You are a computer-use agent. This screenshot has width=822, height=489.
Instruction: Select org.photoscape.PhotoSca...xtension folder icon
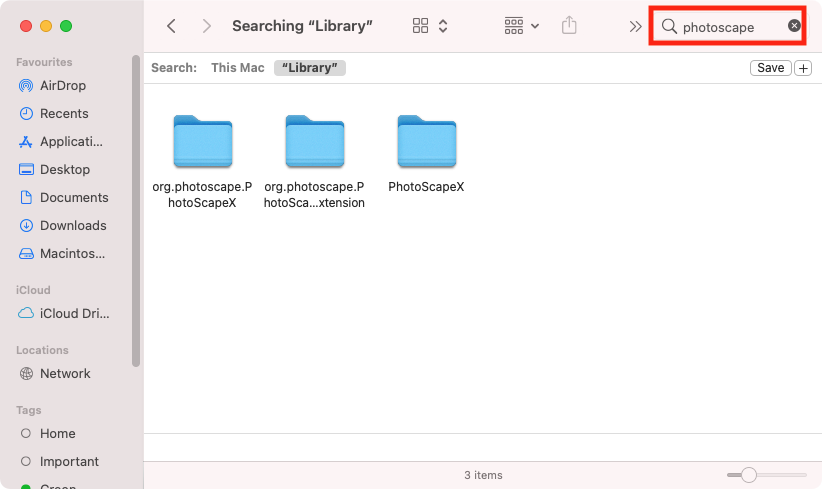point(315,141)
